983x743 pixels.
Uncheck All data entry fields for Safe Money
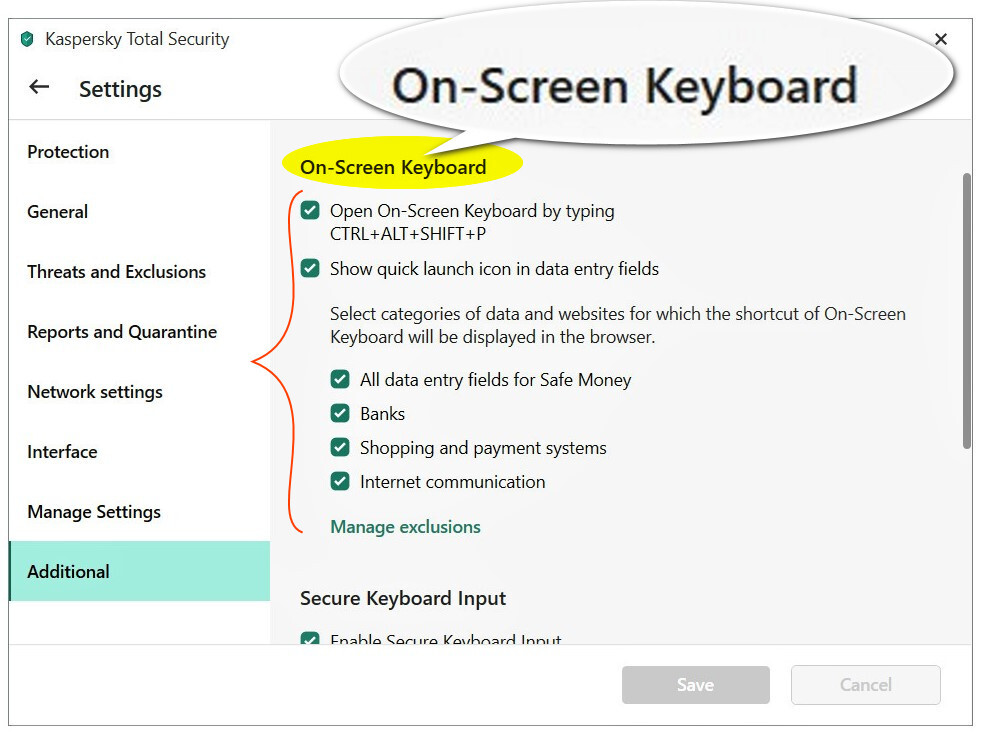340,379
